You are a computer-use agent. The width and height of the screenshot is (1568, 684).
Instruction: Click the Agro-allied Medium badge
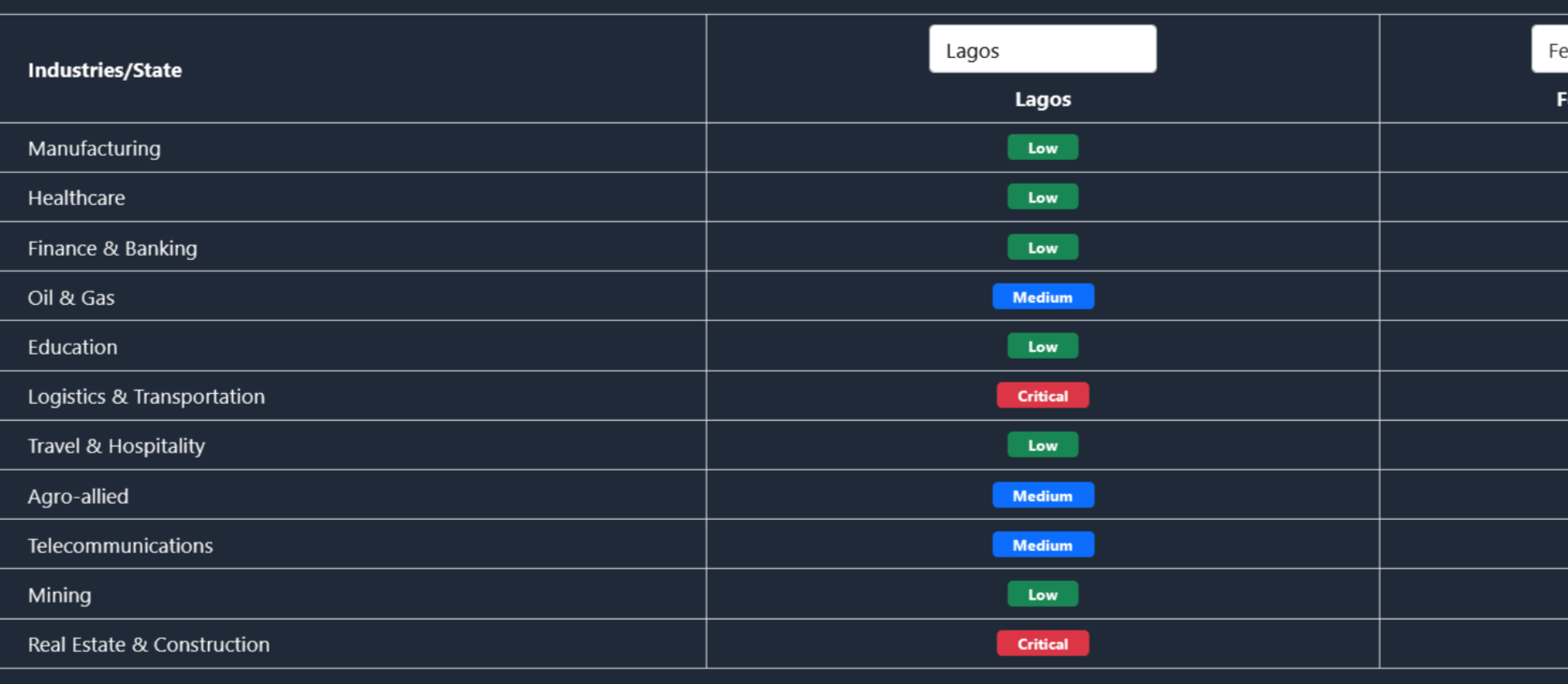point(1042,496)
